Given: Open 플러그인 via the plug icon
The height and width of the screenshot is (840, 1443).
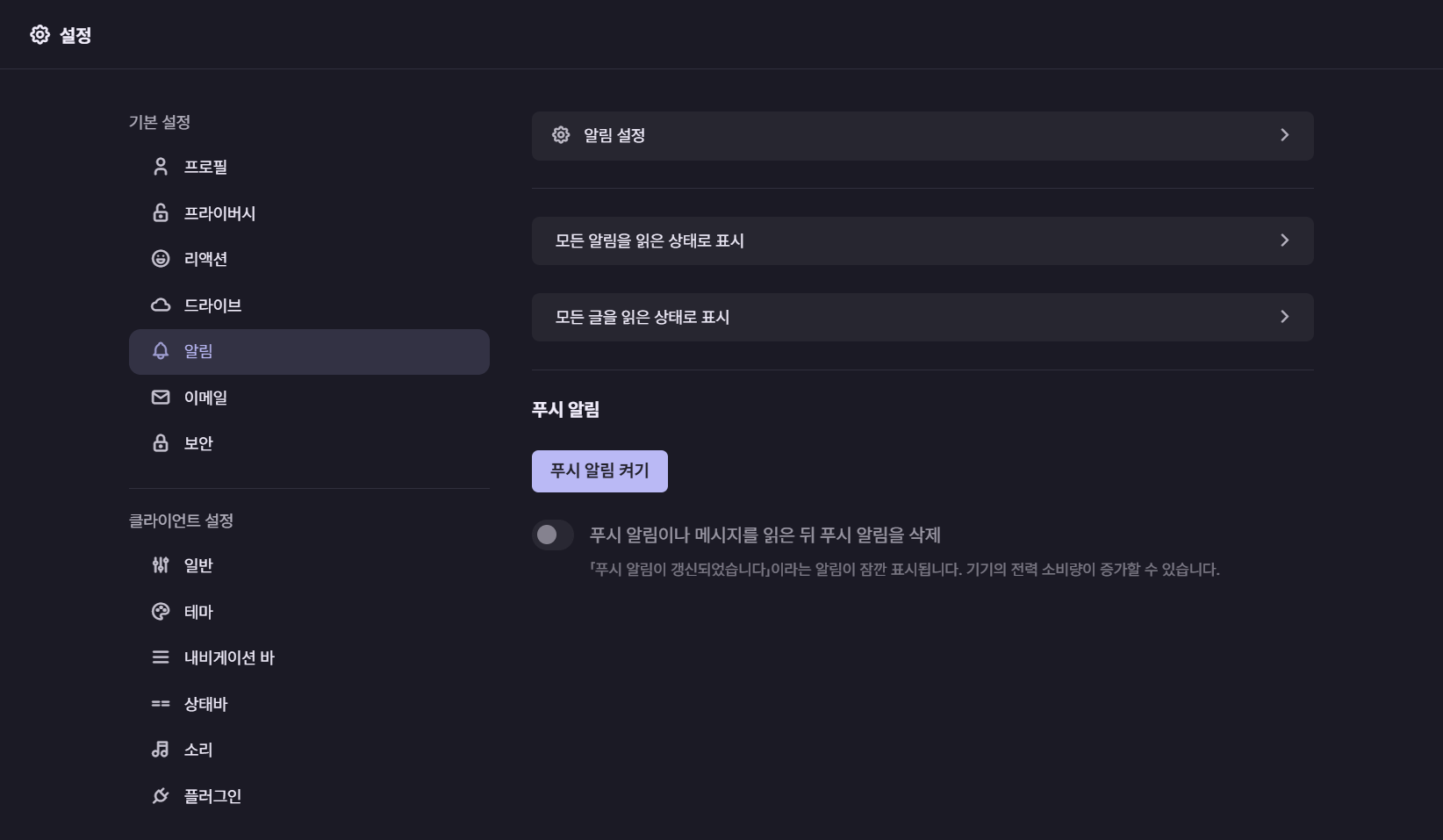Looking at the screenshot, I should 160,795.
